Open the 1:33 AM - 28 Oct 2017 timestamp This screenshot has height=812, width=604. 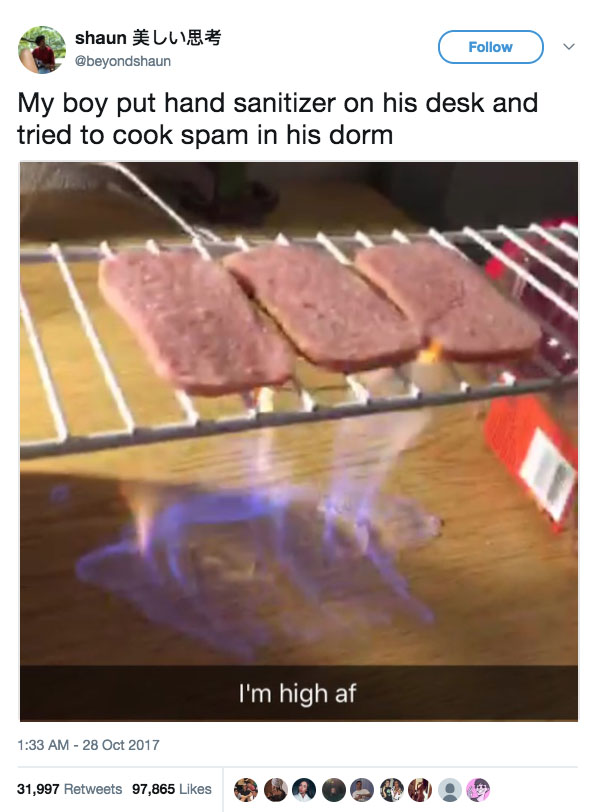click(x=88, y=745)
